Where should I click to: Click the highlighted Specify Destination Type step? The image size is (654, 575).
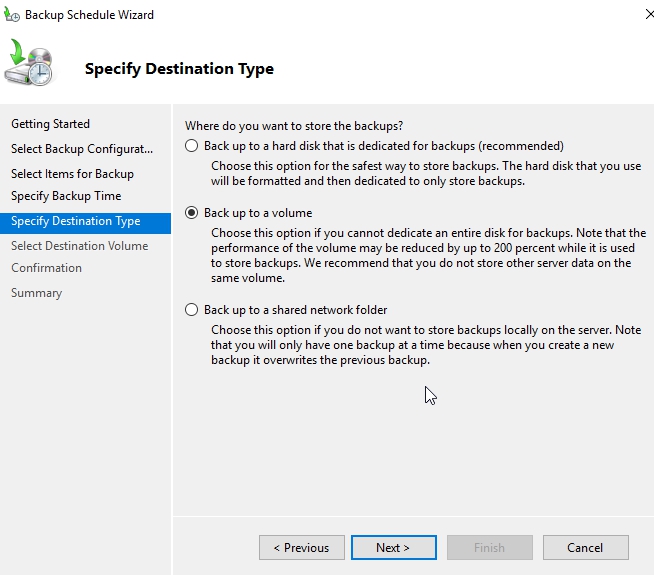(75, 221)
